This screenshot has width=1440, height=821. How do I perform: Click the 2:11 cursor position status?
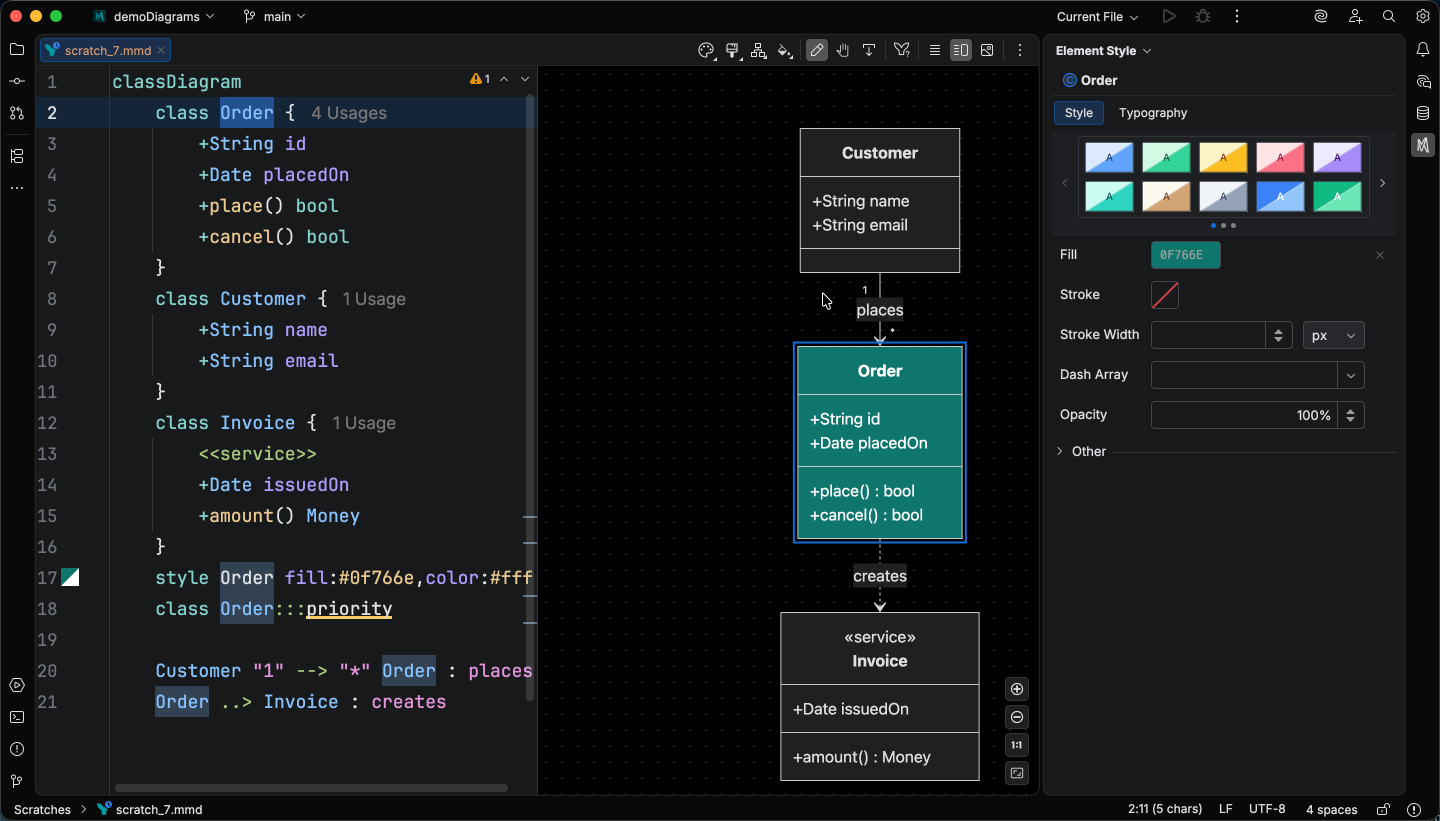coord(1164,809)
